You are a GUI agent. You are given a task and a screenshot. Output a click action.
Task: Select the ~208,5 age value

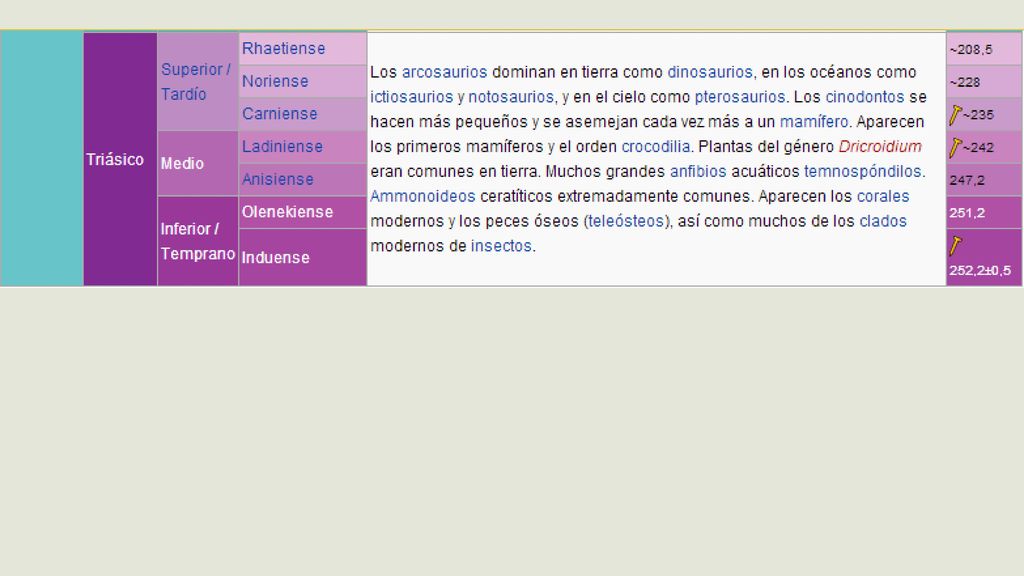tap(971, 50)
